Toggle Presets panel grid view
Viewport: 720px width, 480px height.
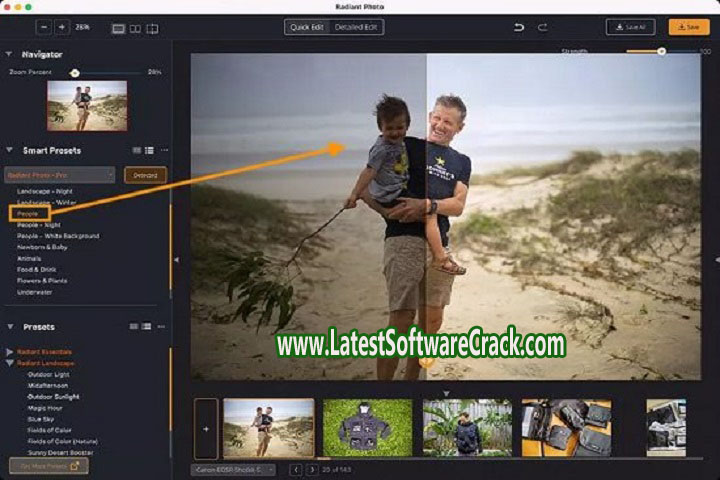click(x=134, y=326)
